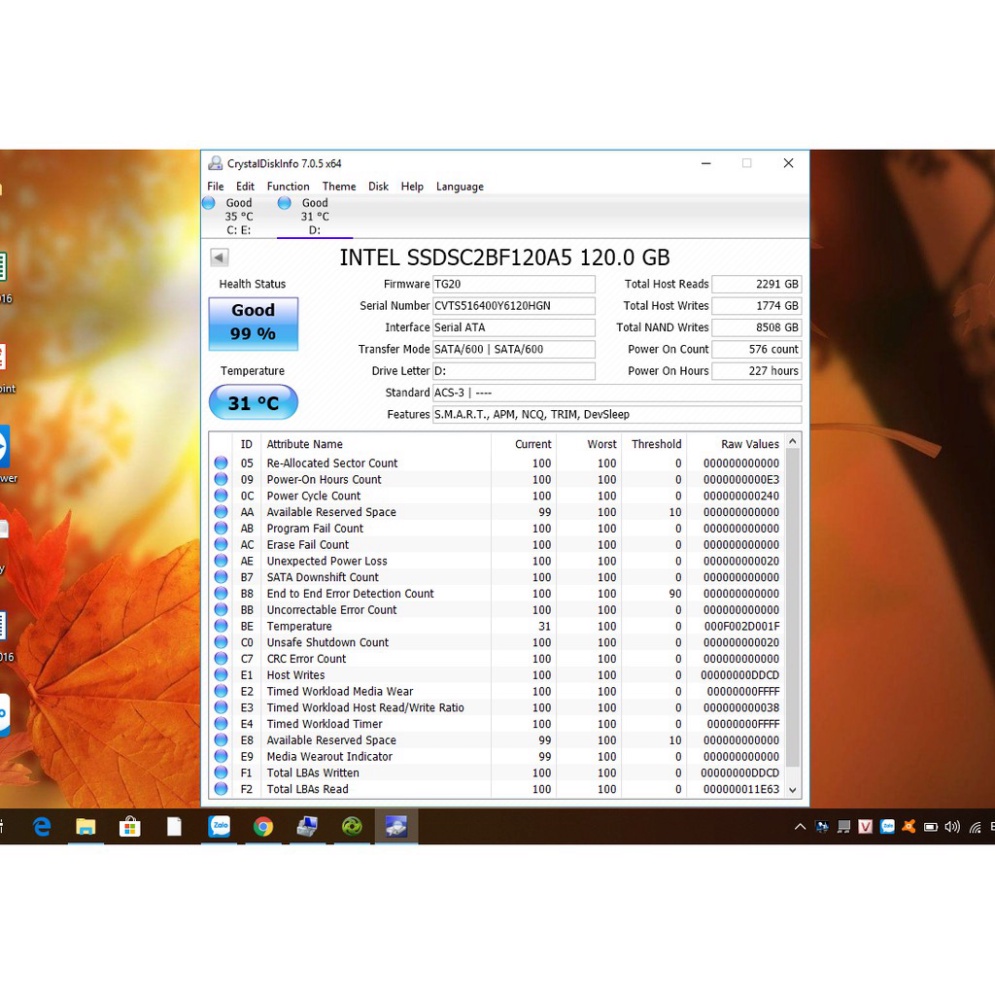Click status icon of Uncorrectable Error Count
Viewport: 995px width, 995px height.
[221, 610]
